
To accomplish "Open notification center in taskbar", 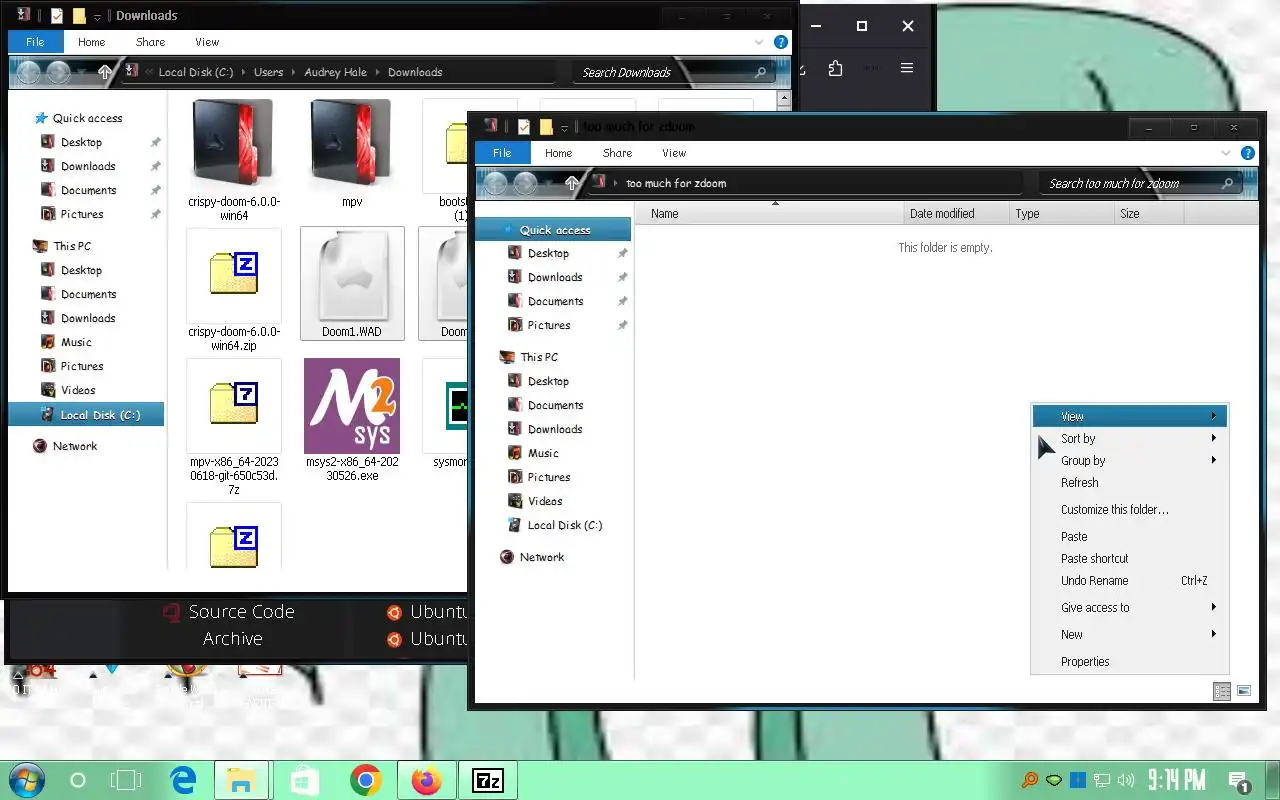I will pos(1239,781).
